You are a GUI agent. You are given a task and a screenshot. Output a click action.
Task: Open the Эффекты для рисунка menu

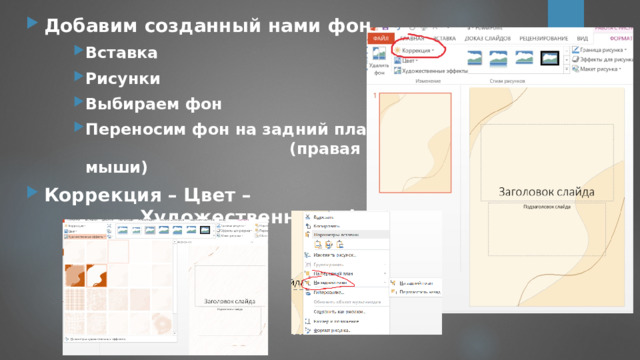pyautogui.click(x=602, y=60)
